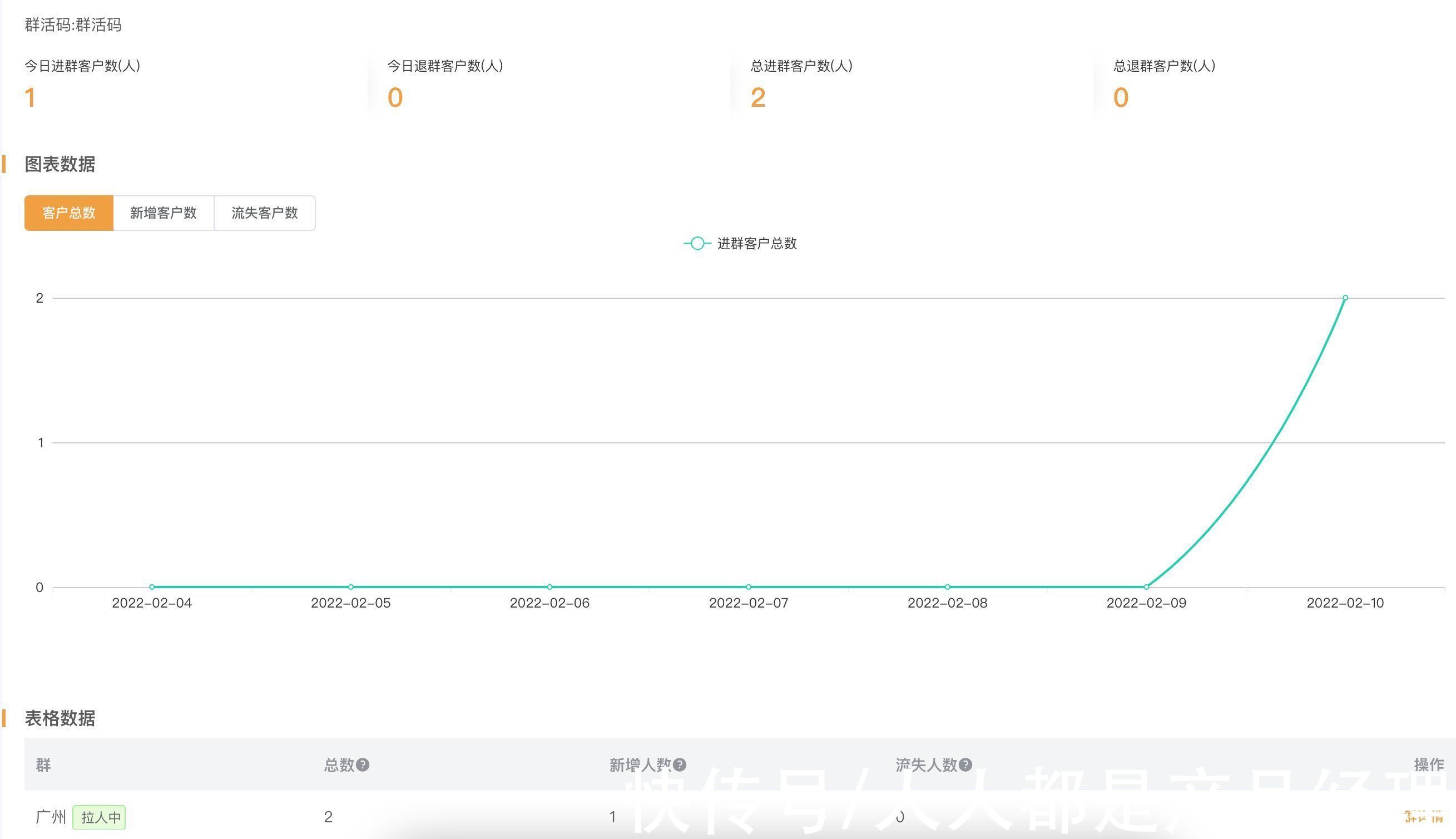
Task: Click the 拉人中 status tag
Action: 99,817
